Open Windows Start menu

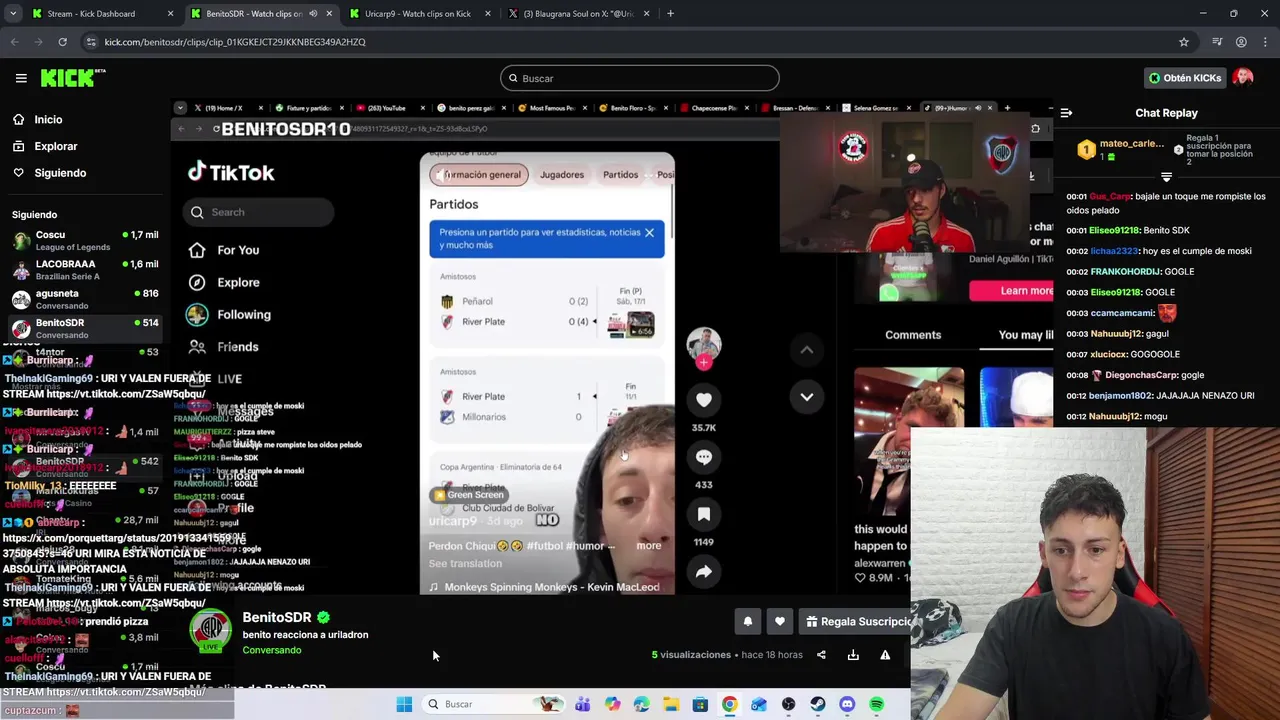[404, 704]
